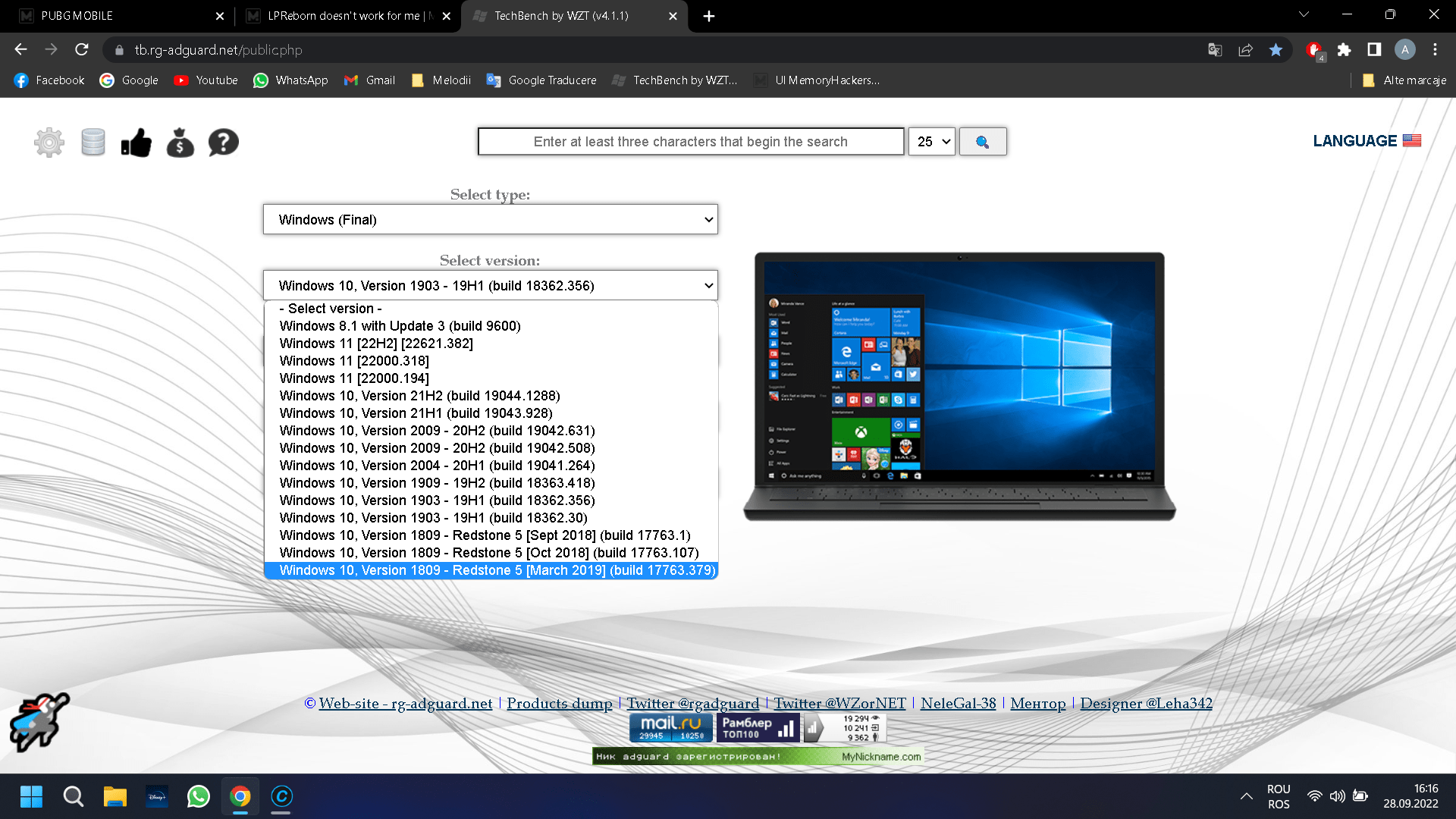Screen dimensions: 1456x819
Task: Click the thumbs-up icon
Action: coord(136,142)
